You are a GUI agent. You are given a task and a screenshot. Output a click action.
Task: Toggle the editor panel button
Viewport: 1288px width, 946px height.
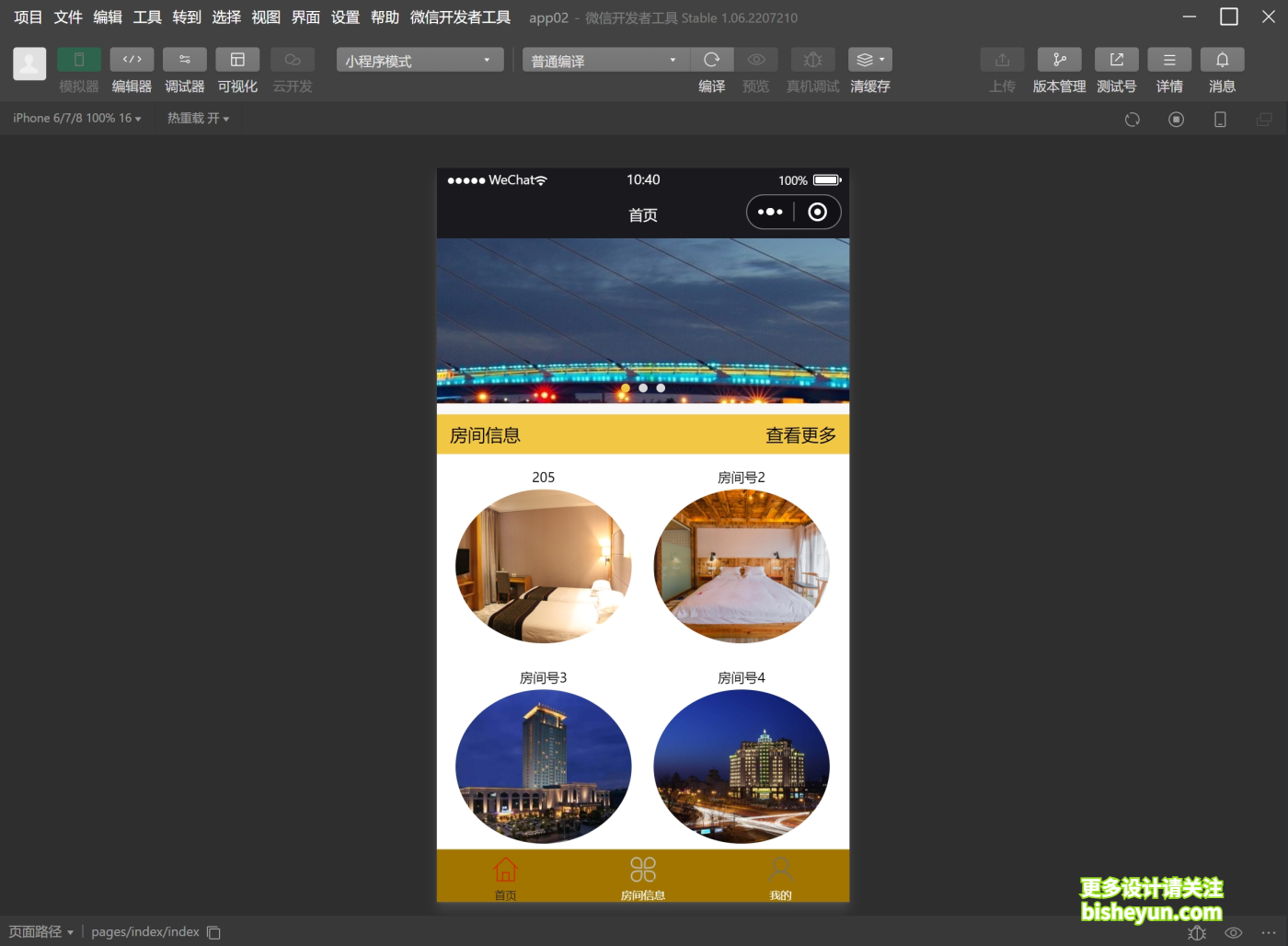pos(132,60)
